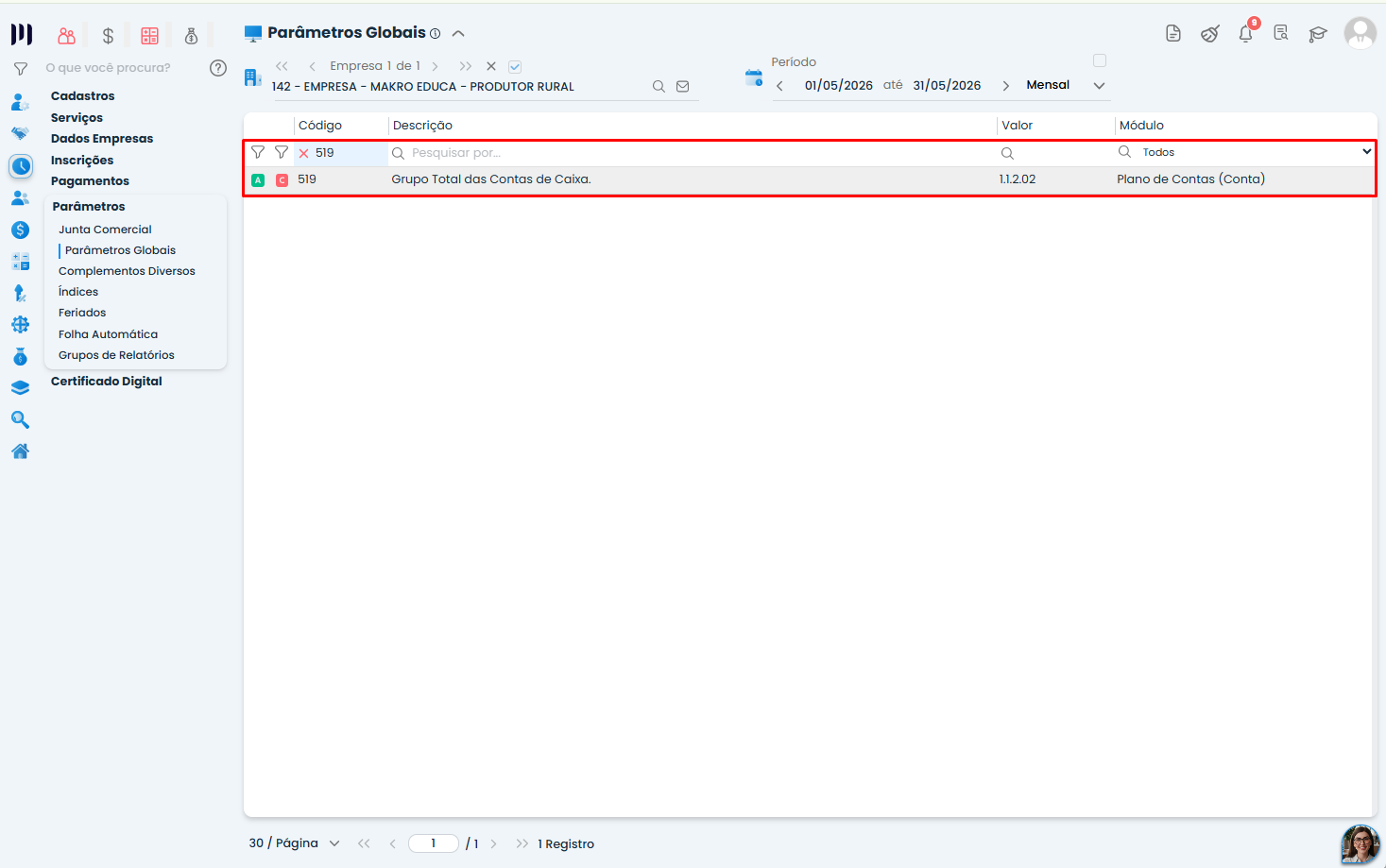Select Junta Comercial menu item
The height and width of the screenshot is (868, 1386).
tap(105, 230)
